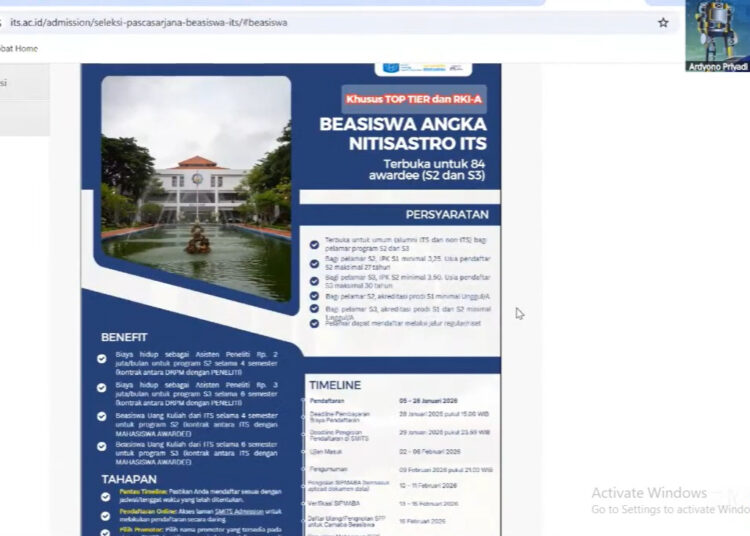Click checkmark beside 6 semester Uang Kuliah benefit

(101, 446)
